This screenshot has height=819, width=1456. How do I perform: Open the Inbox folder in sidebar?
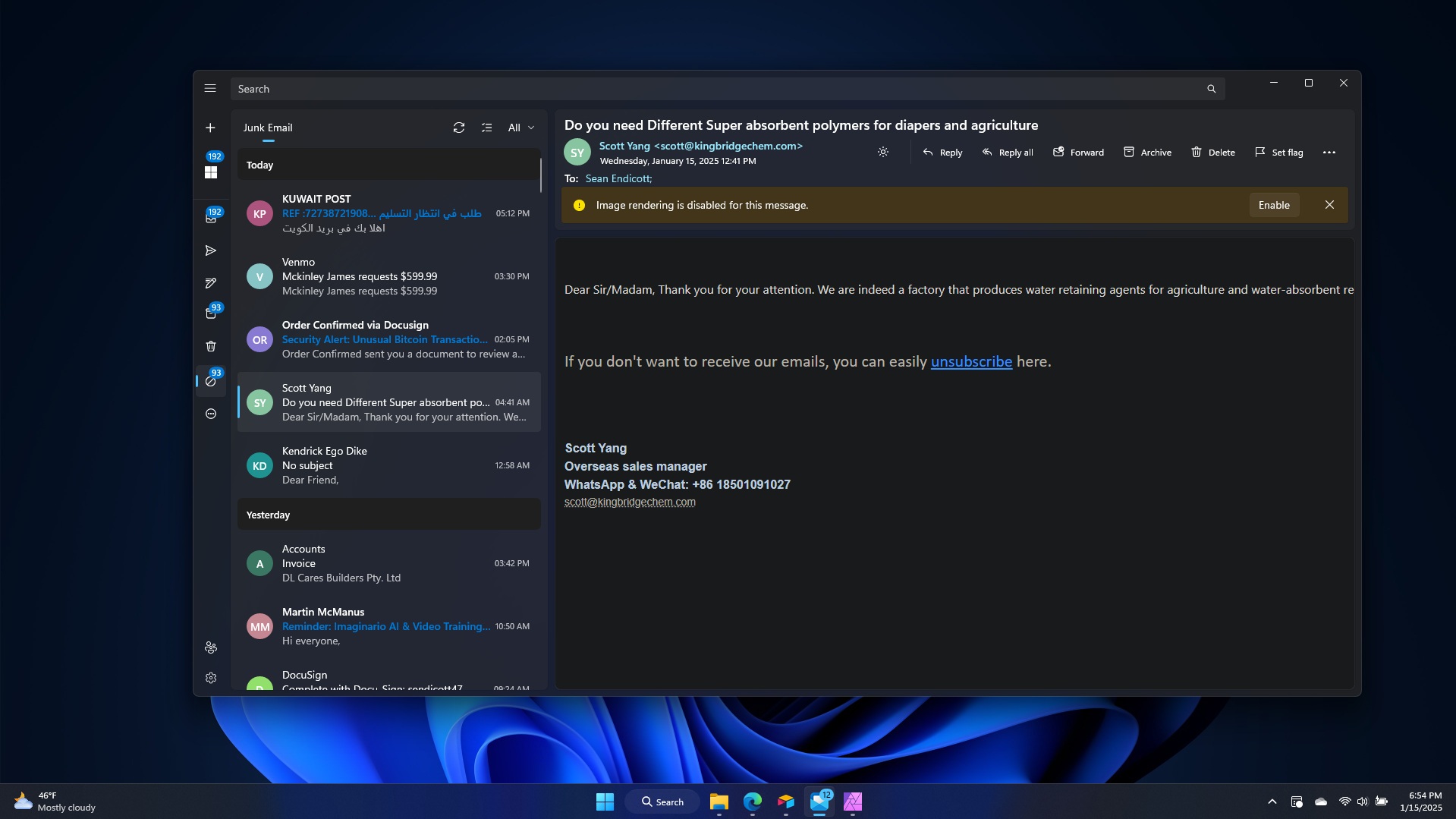[x=211, y=218]
